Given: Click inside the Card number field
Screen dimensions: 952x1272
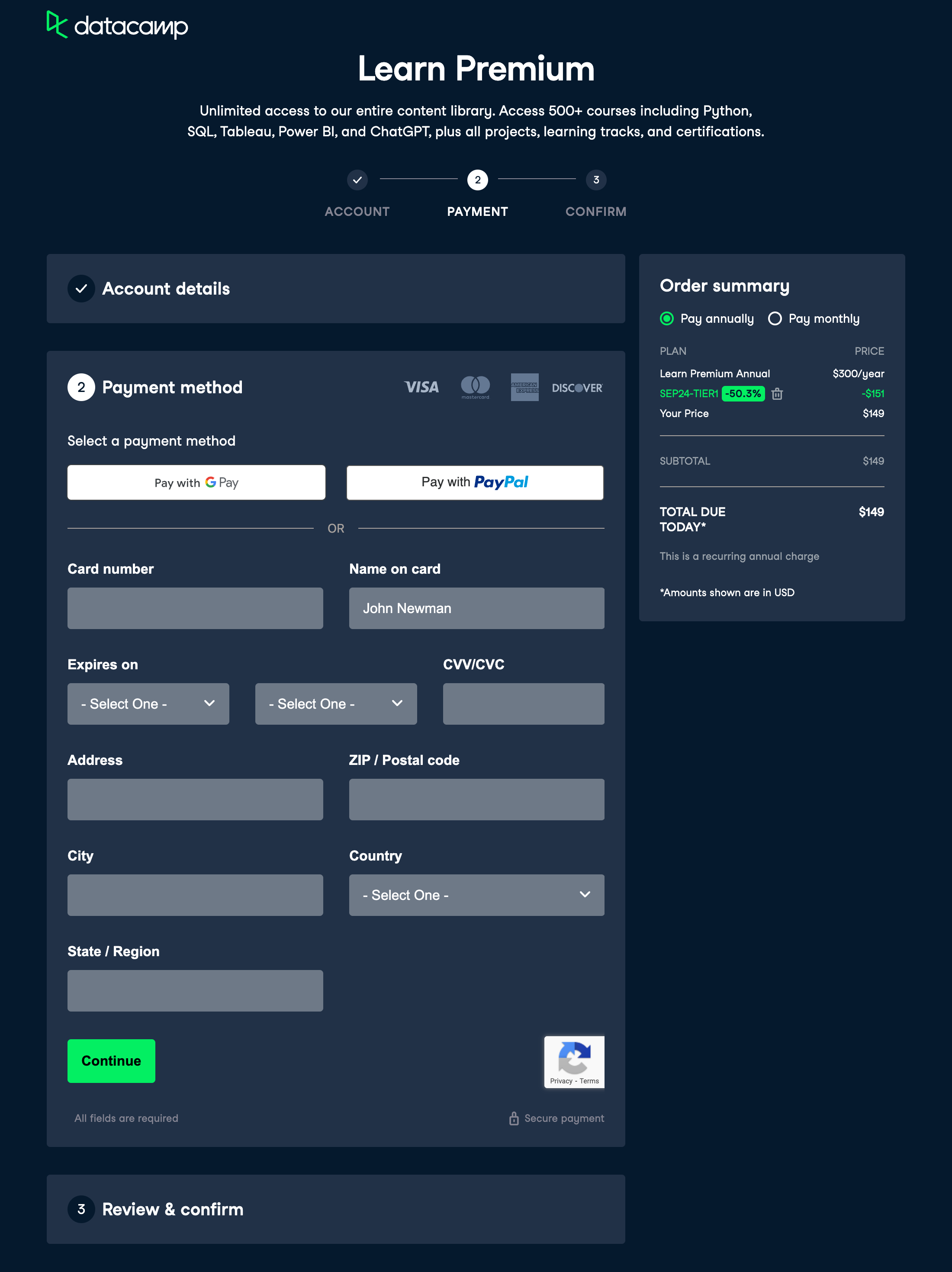Looking at the screenshot, I should point(196,608).
